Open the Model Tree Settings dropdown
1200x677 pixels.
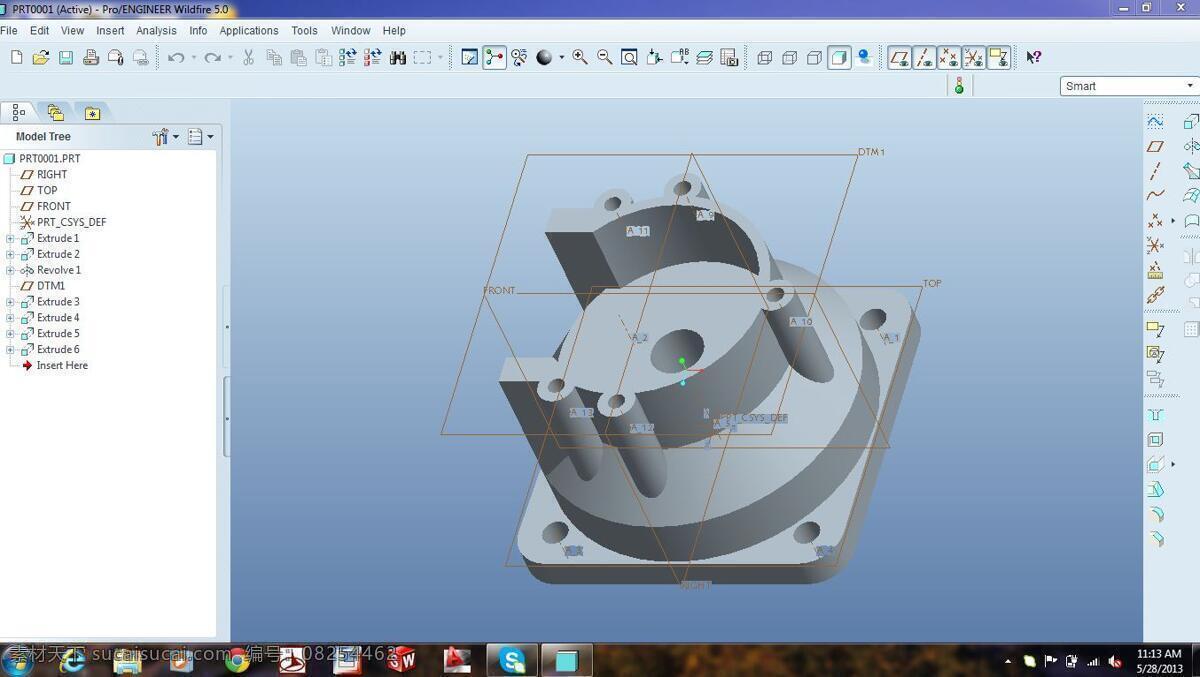pos(166,137)
